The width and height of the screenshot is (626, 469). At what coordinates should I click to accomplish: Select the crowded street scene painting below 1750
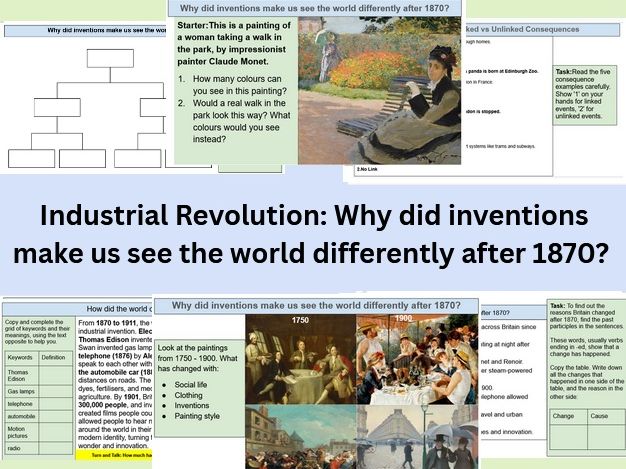[x=300, y=437]
